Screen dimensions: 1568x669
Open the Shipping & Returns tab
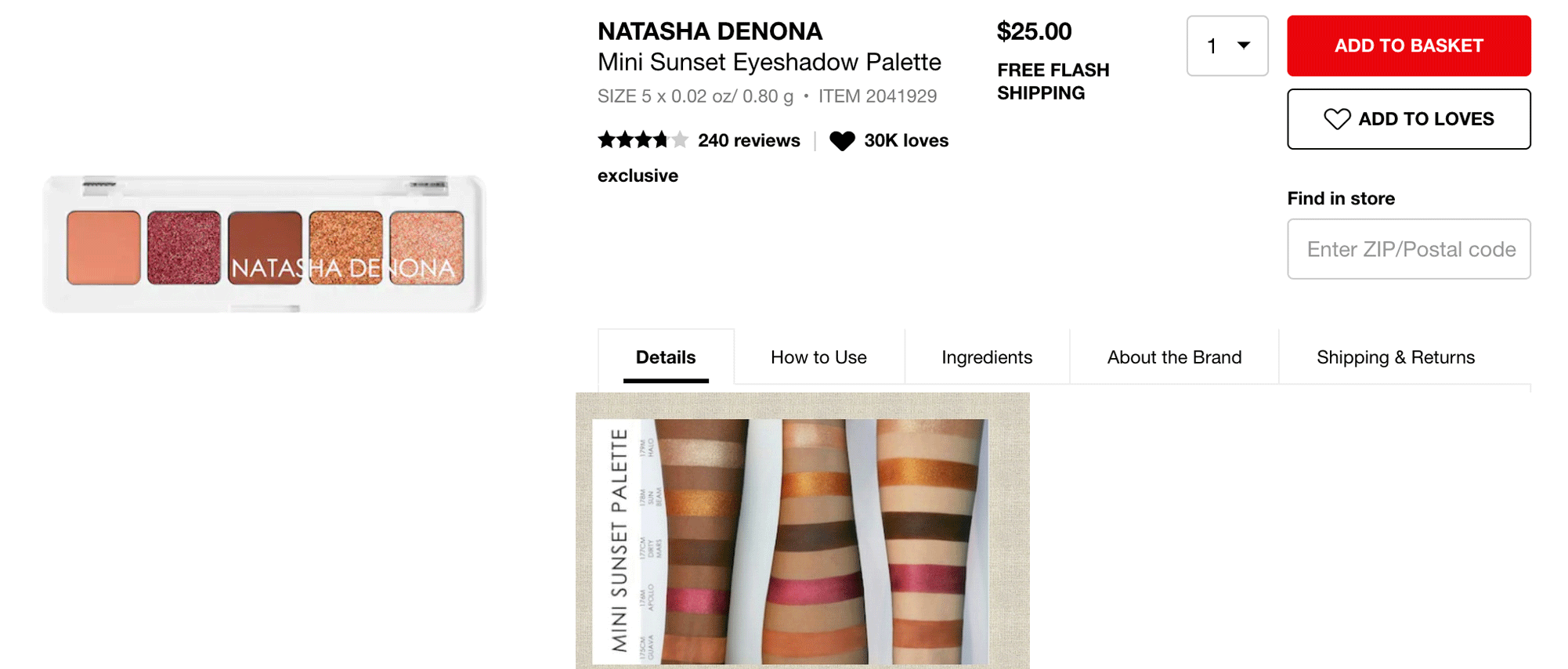point(1395,357)
